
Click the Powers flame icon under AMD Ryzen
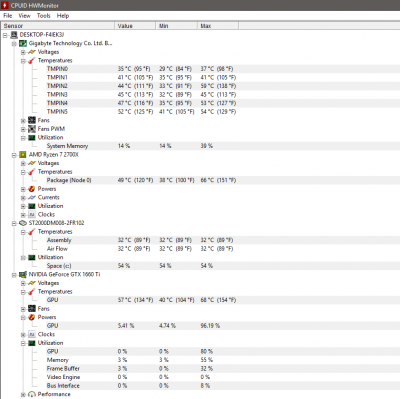(x=32, y=189)
